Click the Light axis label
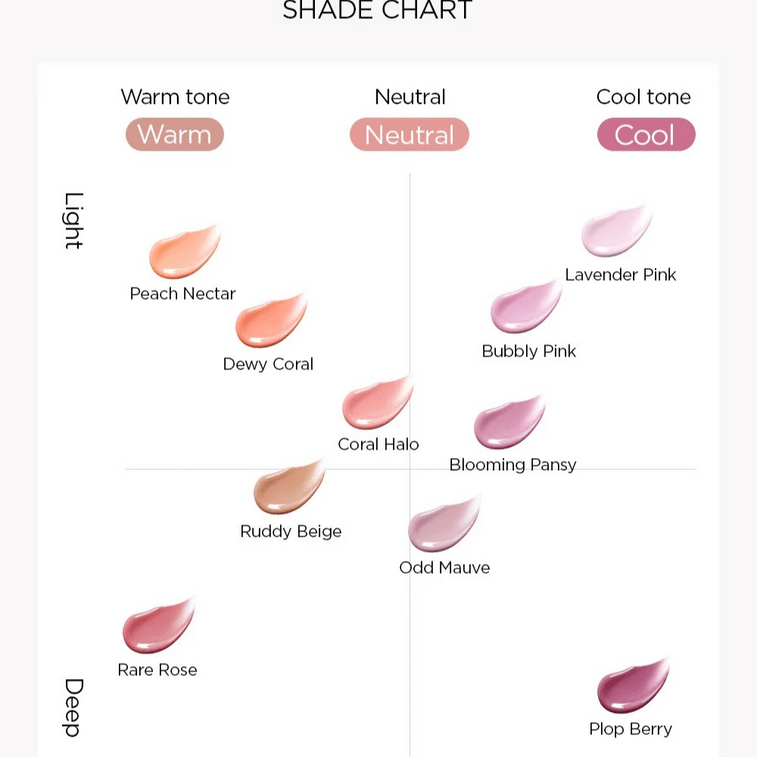This screenshot has width=757, height=757. pyautogui.click(x=73, y=221)
